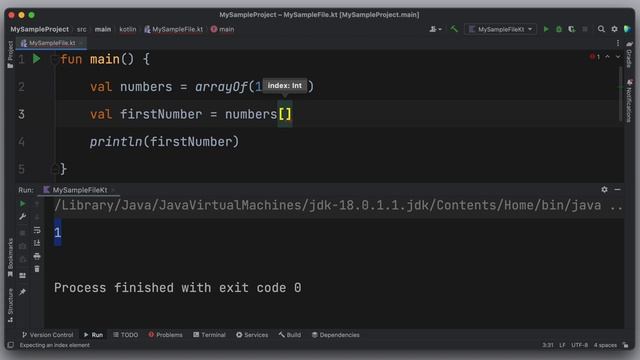Screen dimensions: 640x360
Task: Collapse main function fold marker on line 1
Action: pyautogui.click(x=54, y=60)
